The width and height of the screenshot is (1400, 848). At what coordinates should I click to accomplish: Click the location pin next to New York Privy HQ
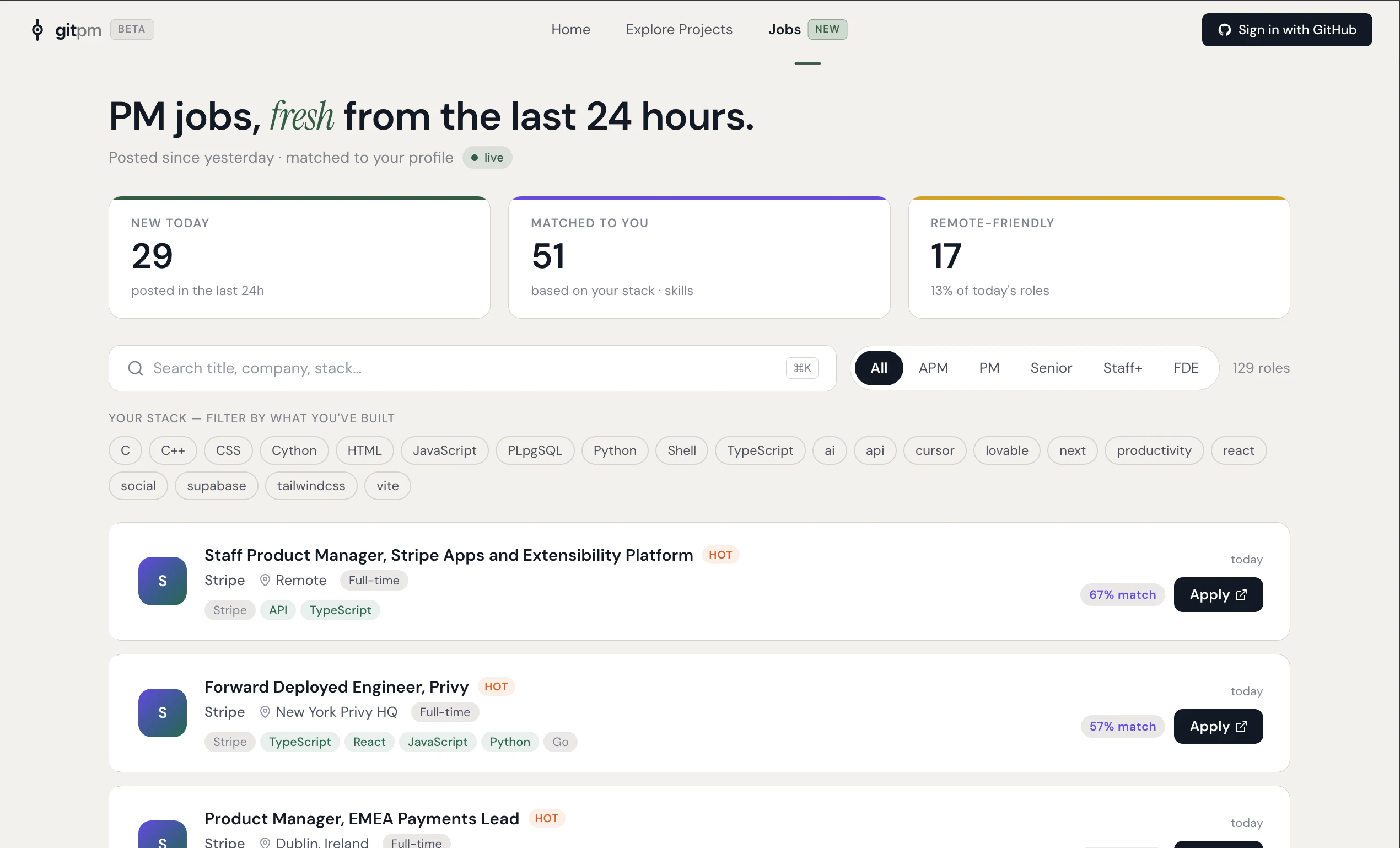tap(265, 712)
